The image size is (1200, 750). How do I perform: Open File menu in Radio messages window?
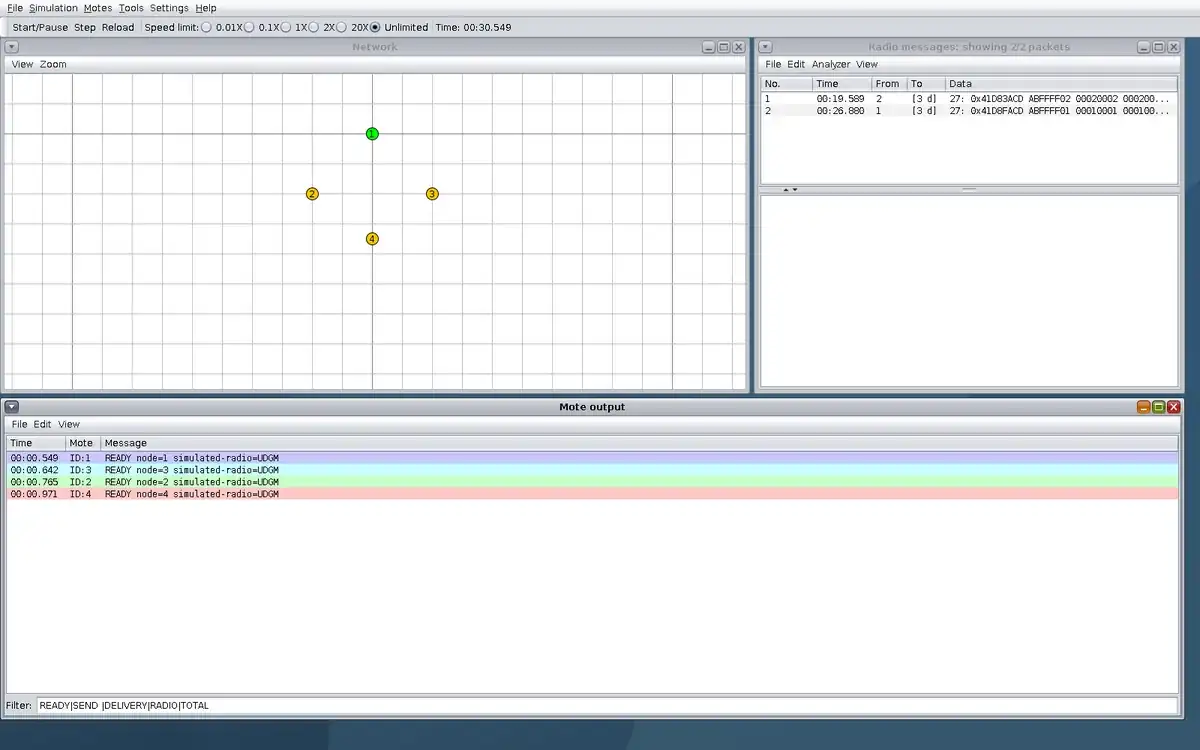click(773, 64)
